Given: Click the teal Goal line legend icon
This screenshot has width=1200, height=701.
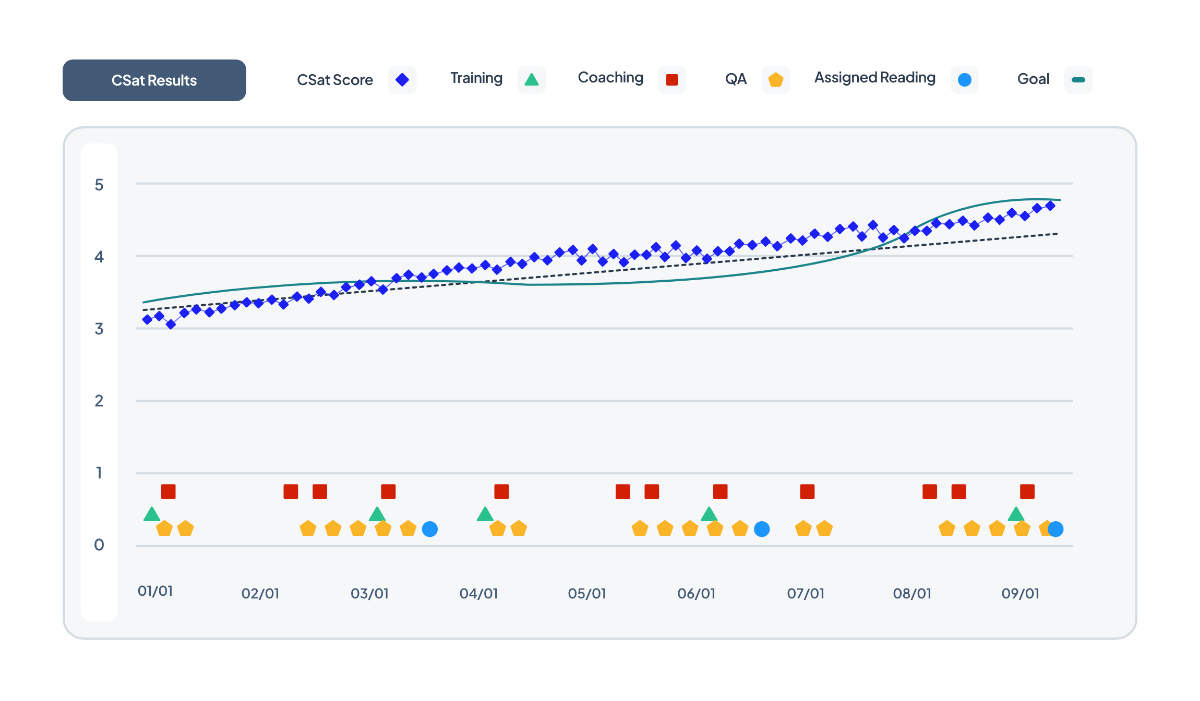Looking at the screenshot, I should [x=1078, y=80].
